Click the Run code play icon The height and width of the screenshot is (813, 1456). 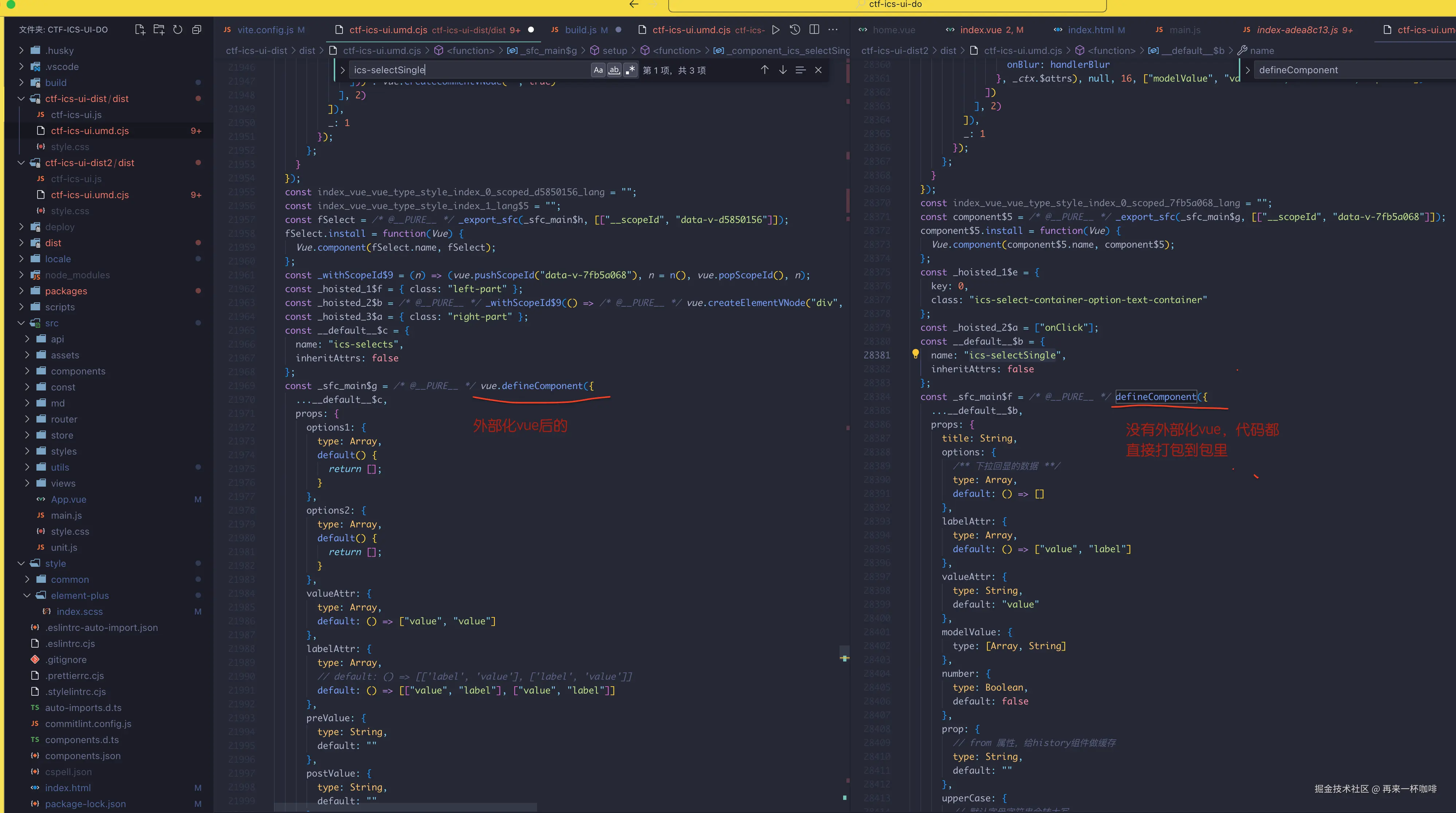click(x=775, y=30)
